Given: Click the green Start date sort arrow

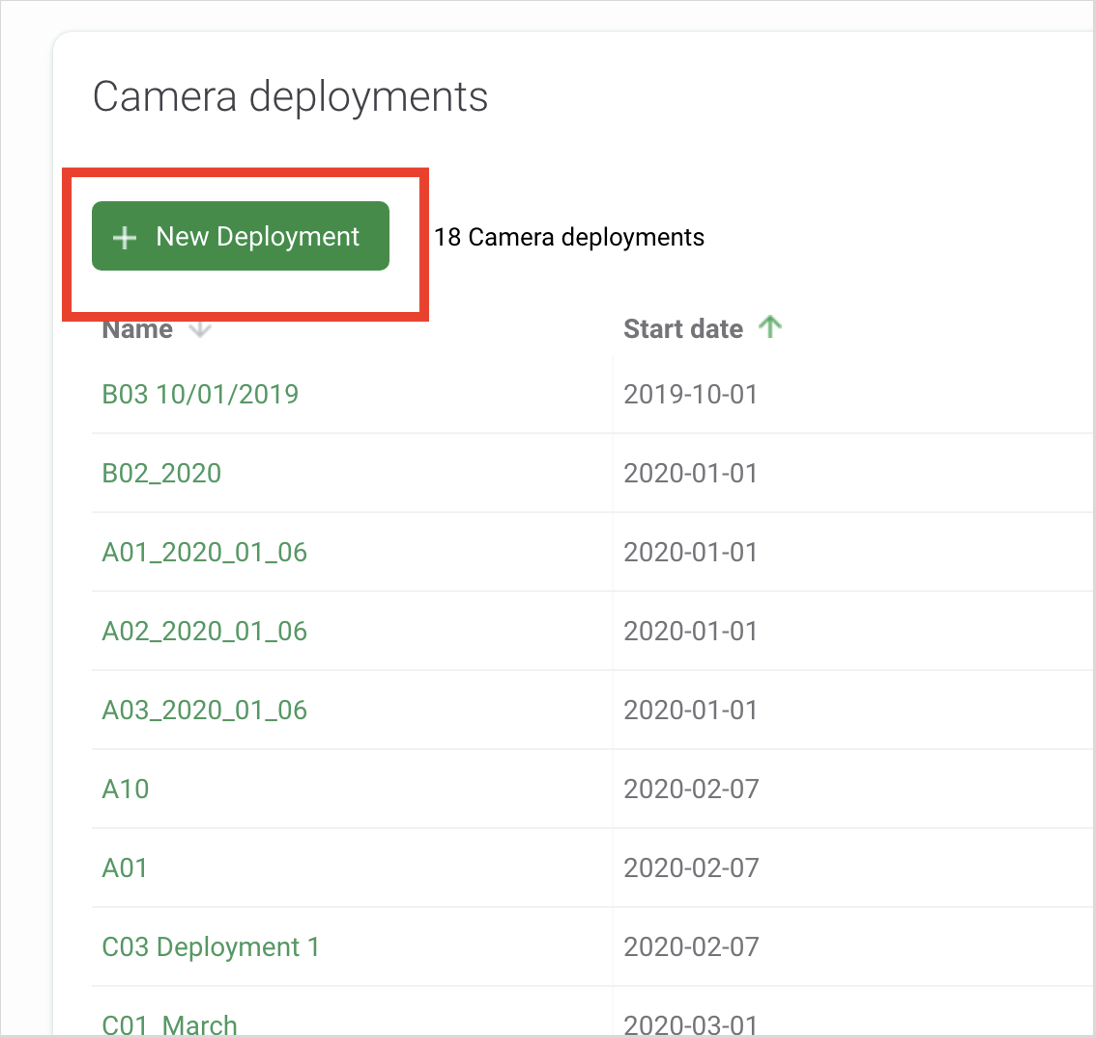Looking at the screenshot, I should 769,327.
